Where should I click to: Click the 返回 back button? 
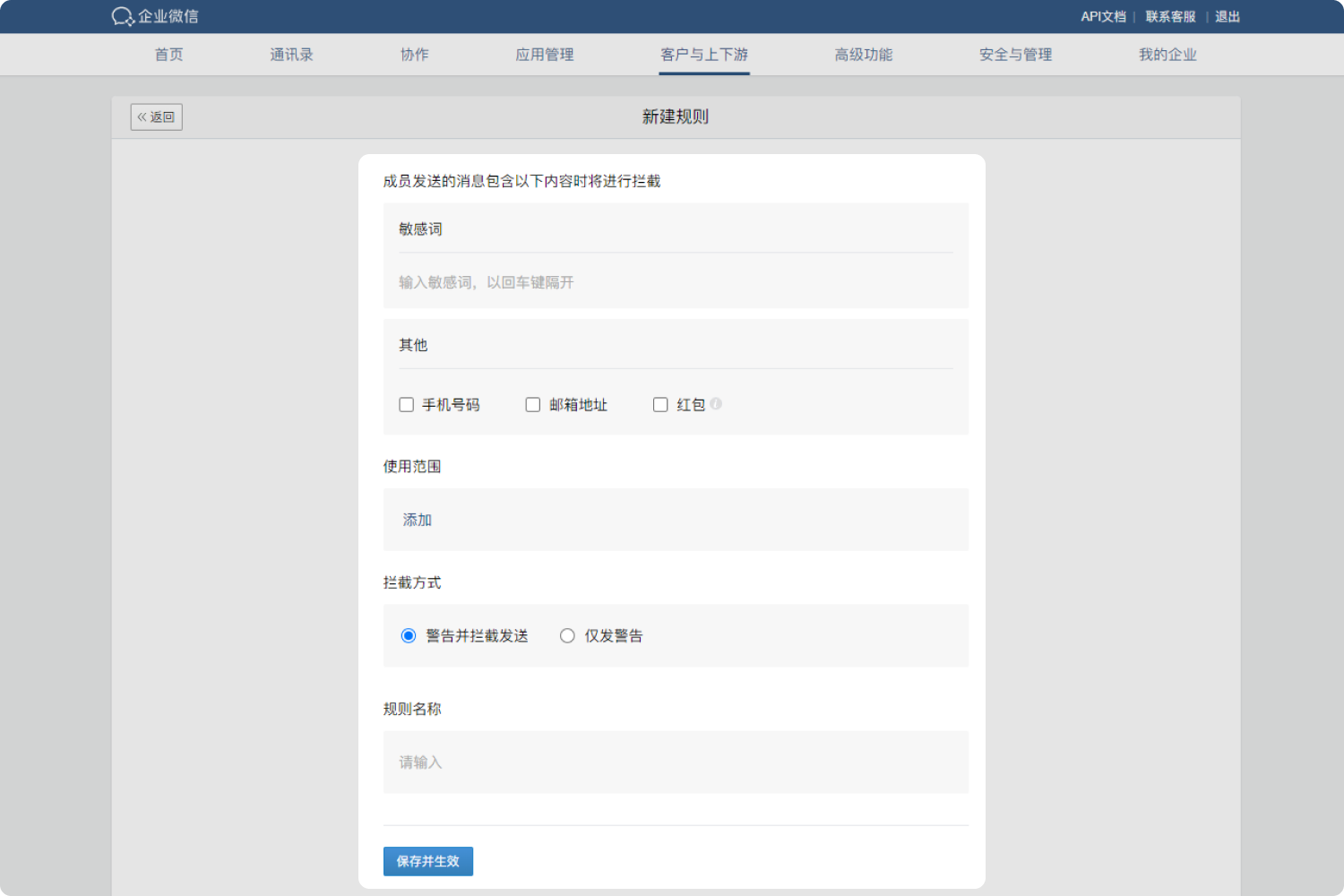point(157,117)
